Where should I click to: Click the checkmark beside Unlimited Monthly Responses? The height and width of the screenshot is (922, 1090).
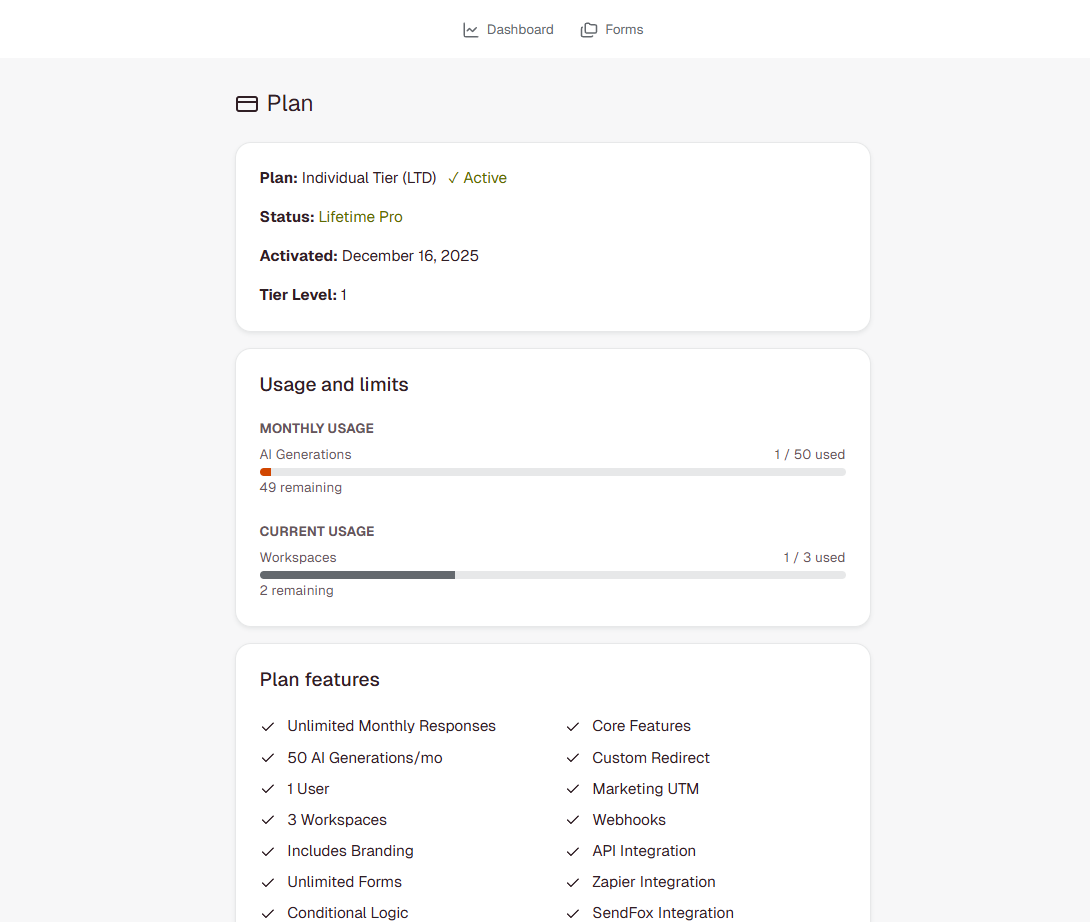point(268,726)
